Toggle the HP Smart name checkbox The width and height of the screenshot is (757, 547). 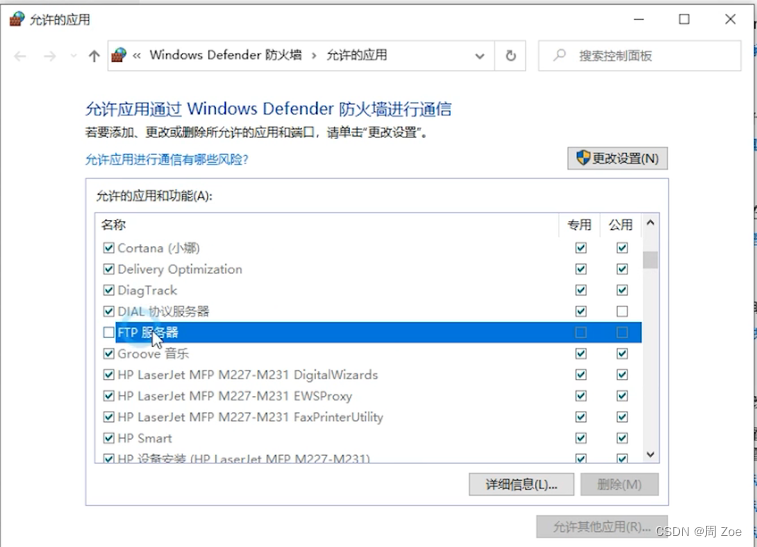point(109,438)
